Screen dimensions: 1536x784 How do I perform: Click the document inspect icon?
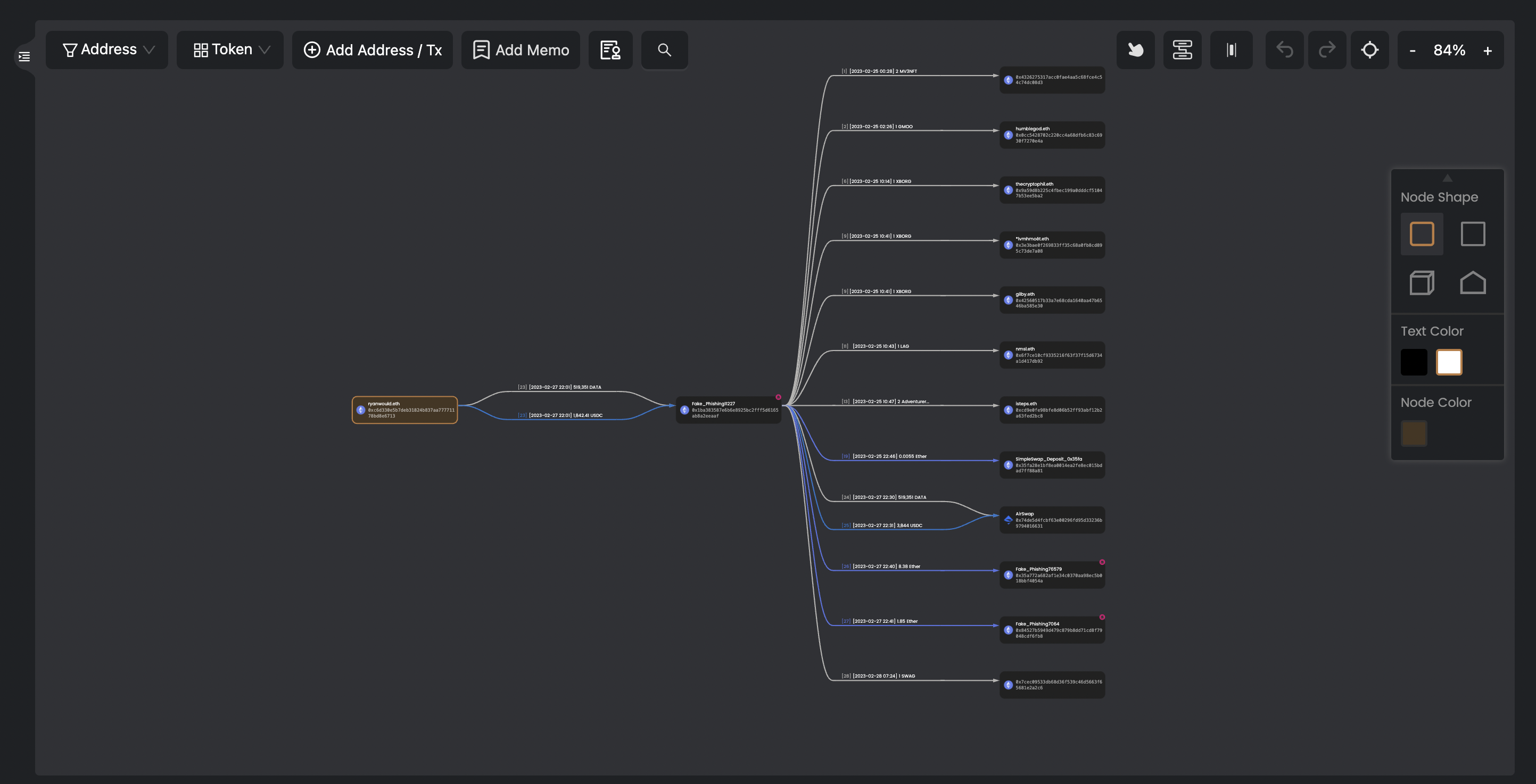pos(610,50)
